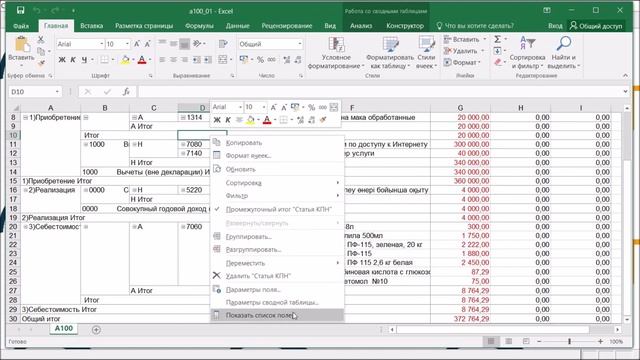Switch to Page Layout view in status bar

[509, 341]
